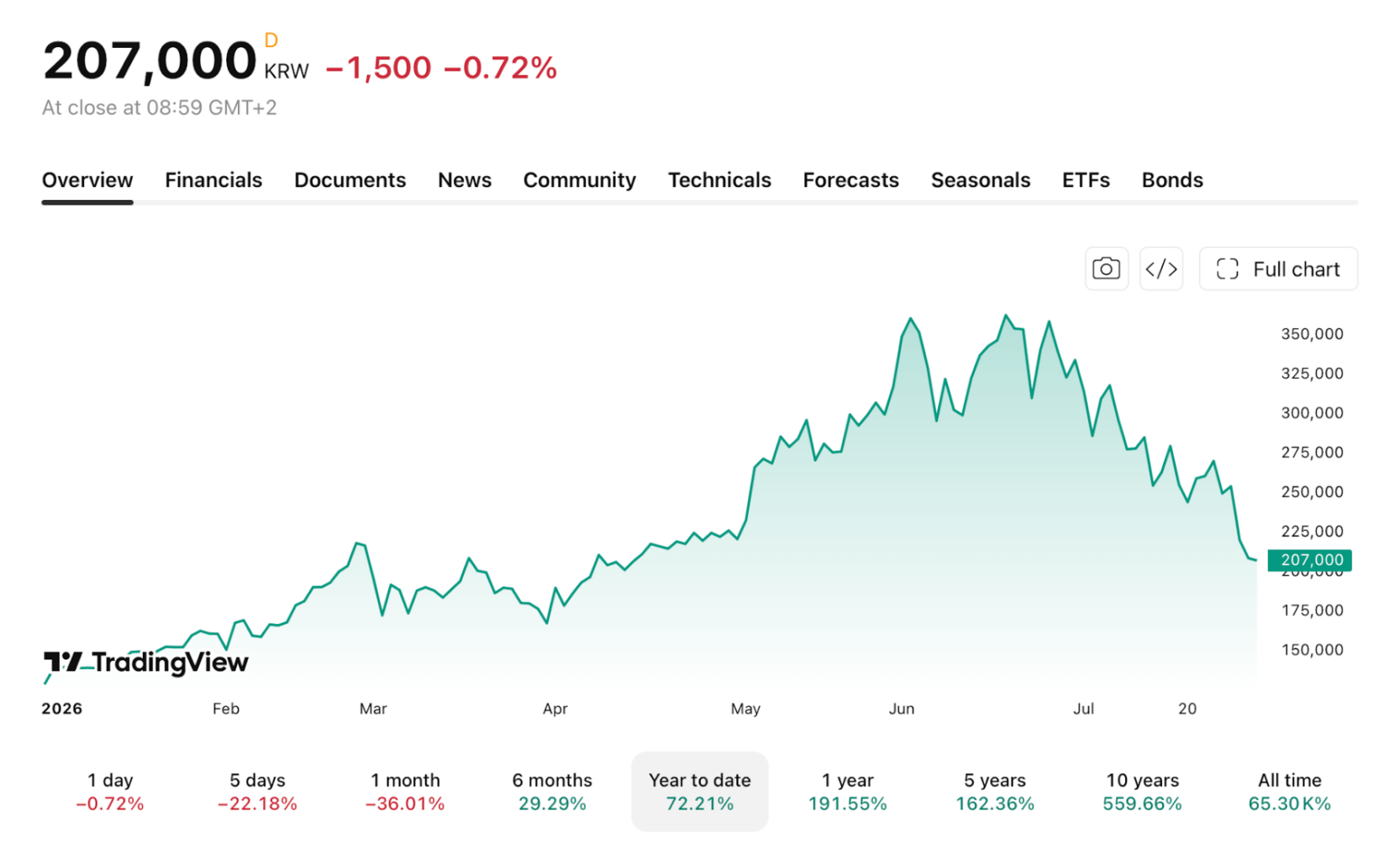Viewport: 1400px width, 848px height.
Task: Click the camera snapshot icon
Action: point(1106,269)
